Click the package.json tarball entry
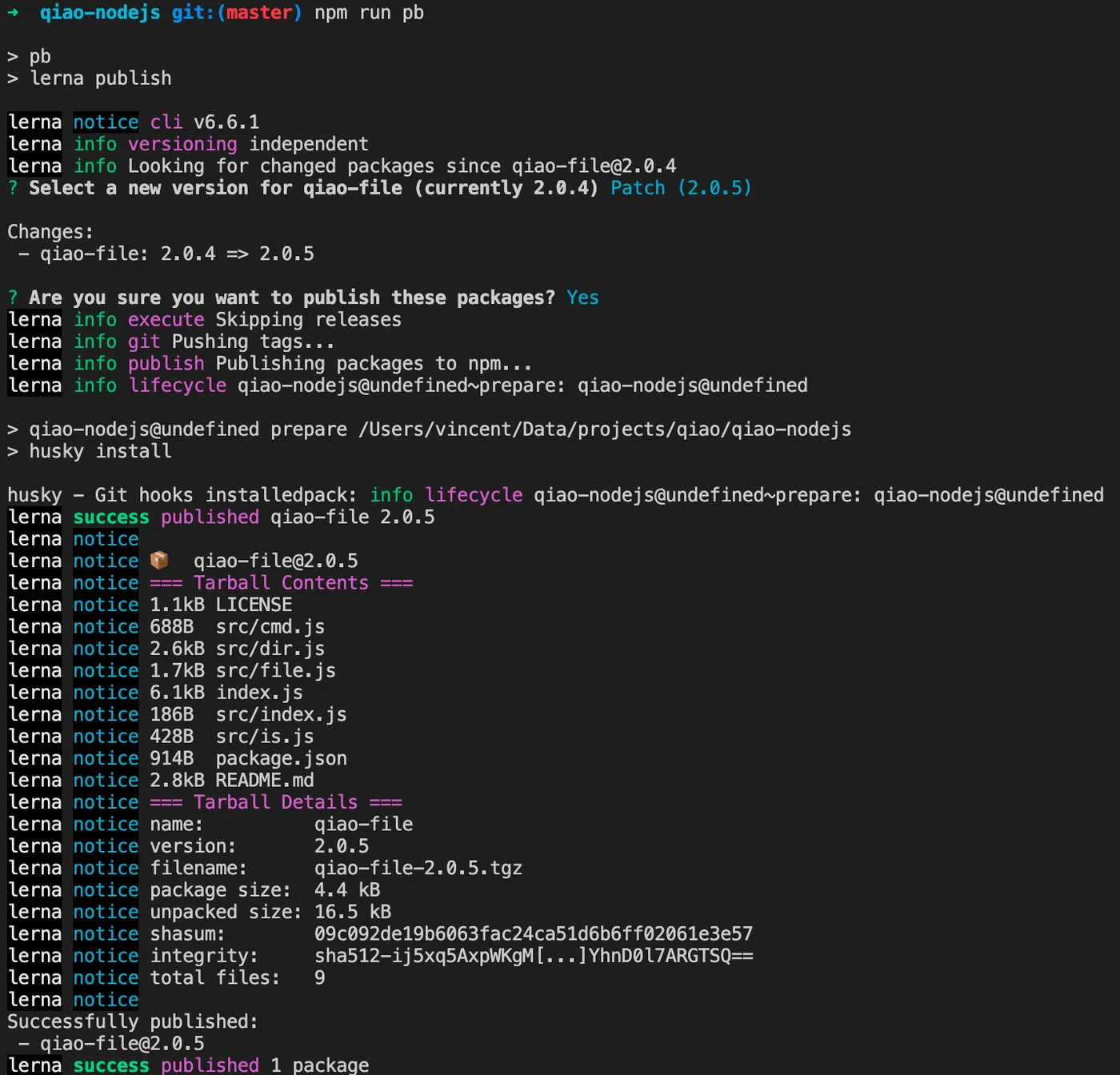The width and height of the screenshot is (1120, 1075). pos(281,758)
